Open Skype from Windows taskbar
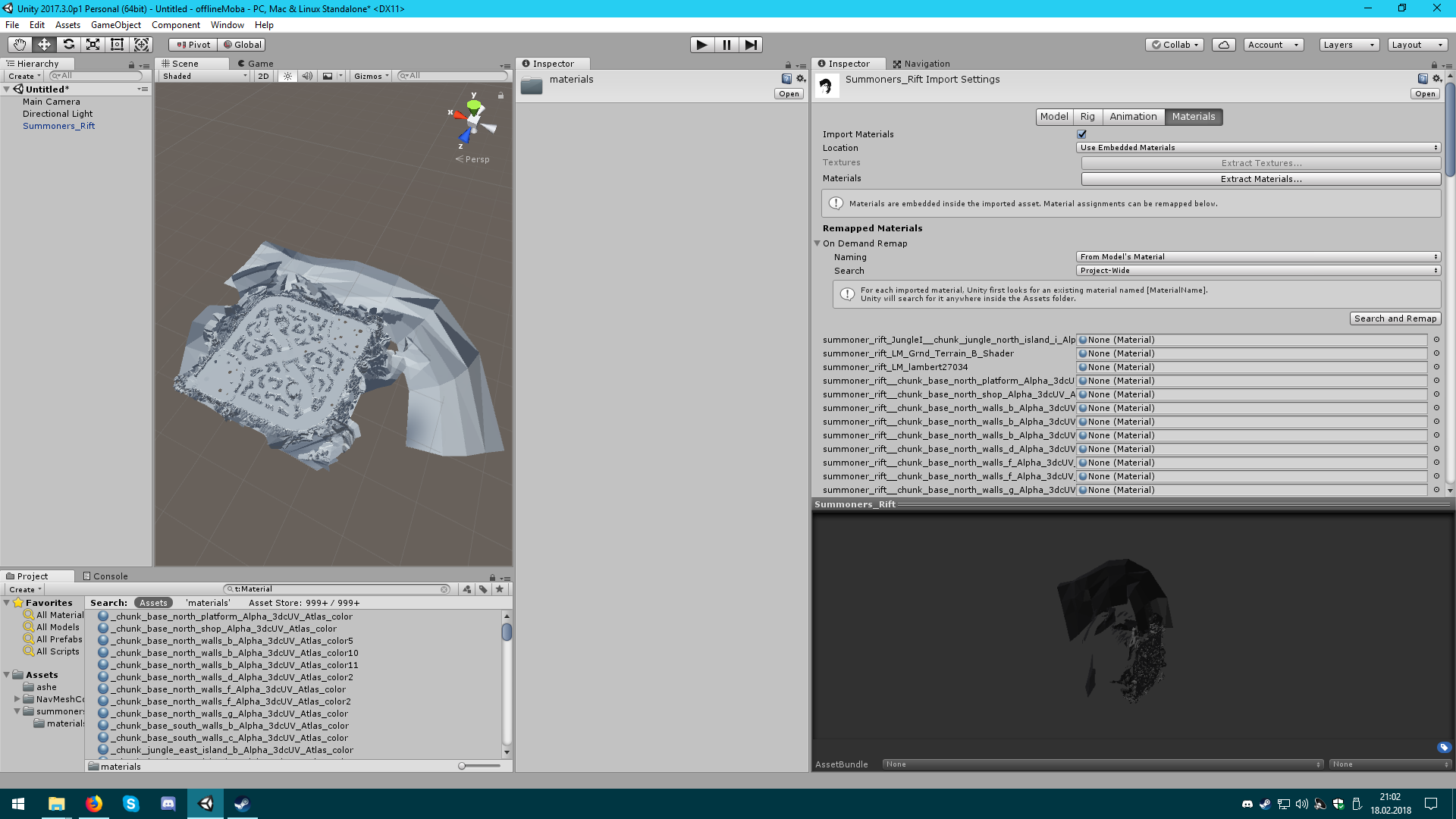This screenshot has width=1456, height=819. (131, 804)
